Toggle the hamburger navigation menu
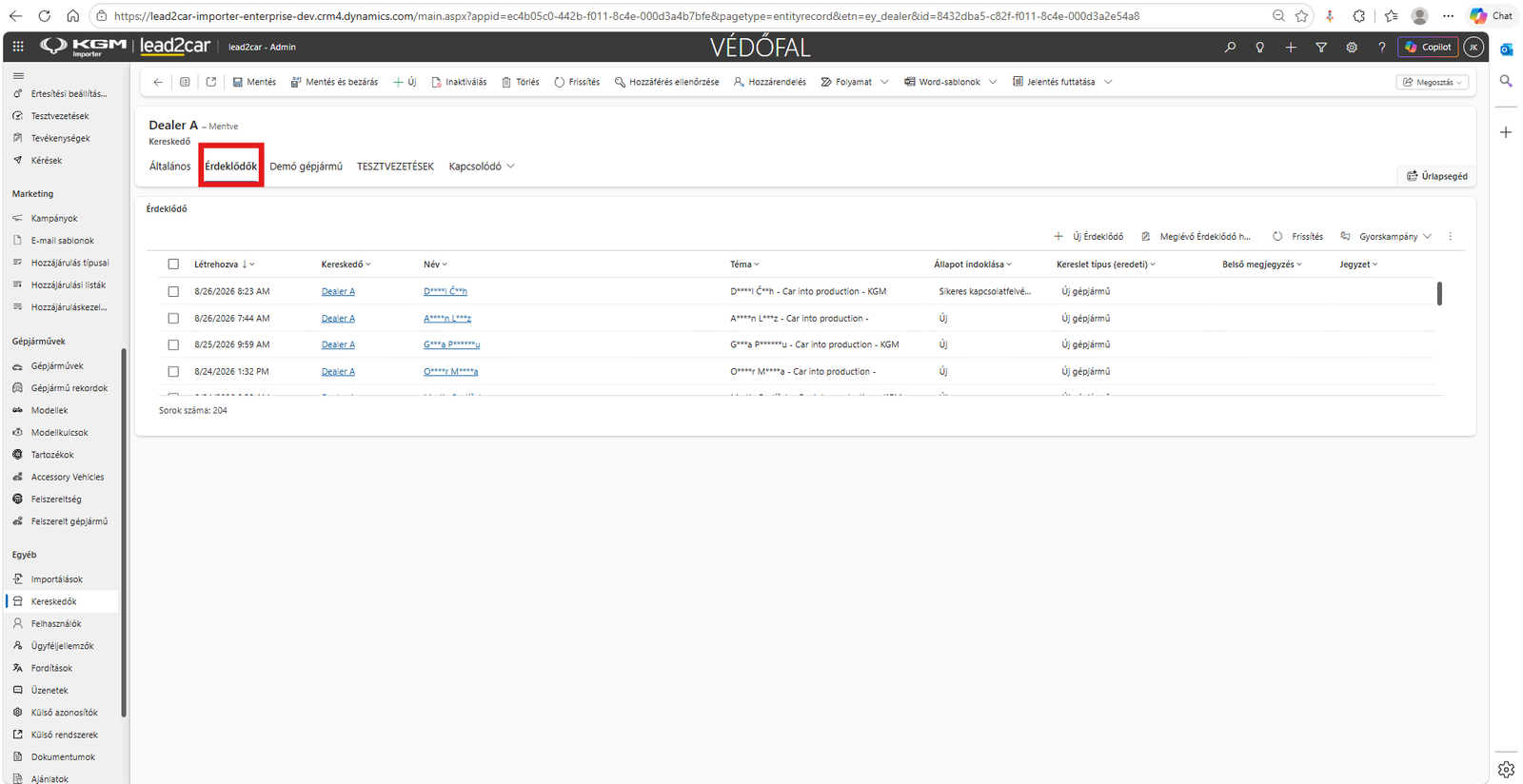 (18, 75)
